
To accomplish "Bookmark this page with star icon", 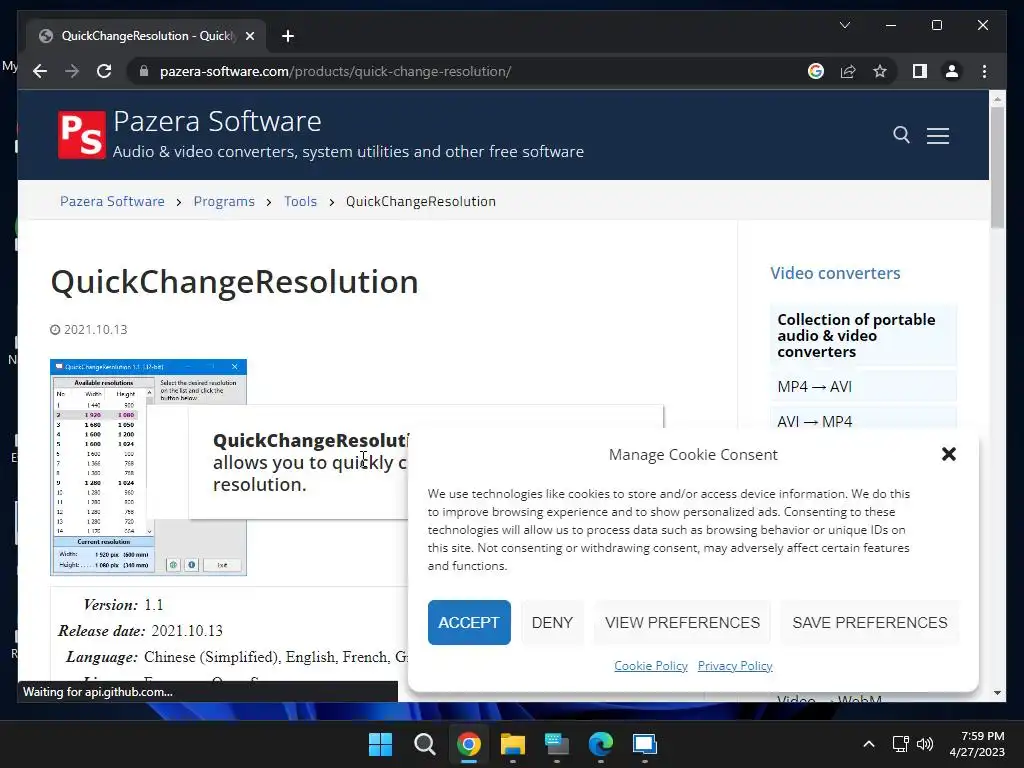I will point(880,71).
